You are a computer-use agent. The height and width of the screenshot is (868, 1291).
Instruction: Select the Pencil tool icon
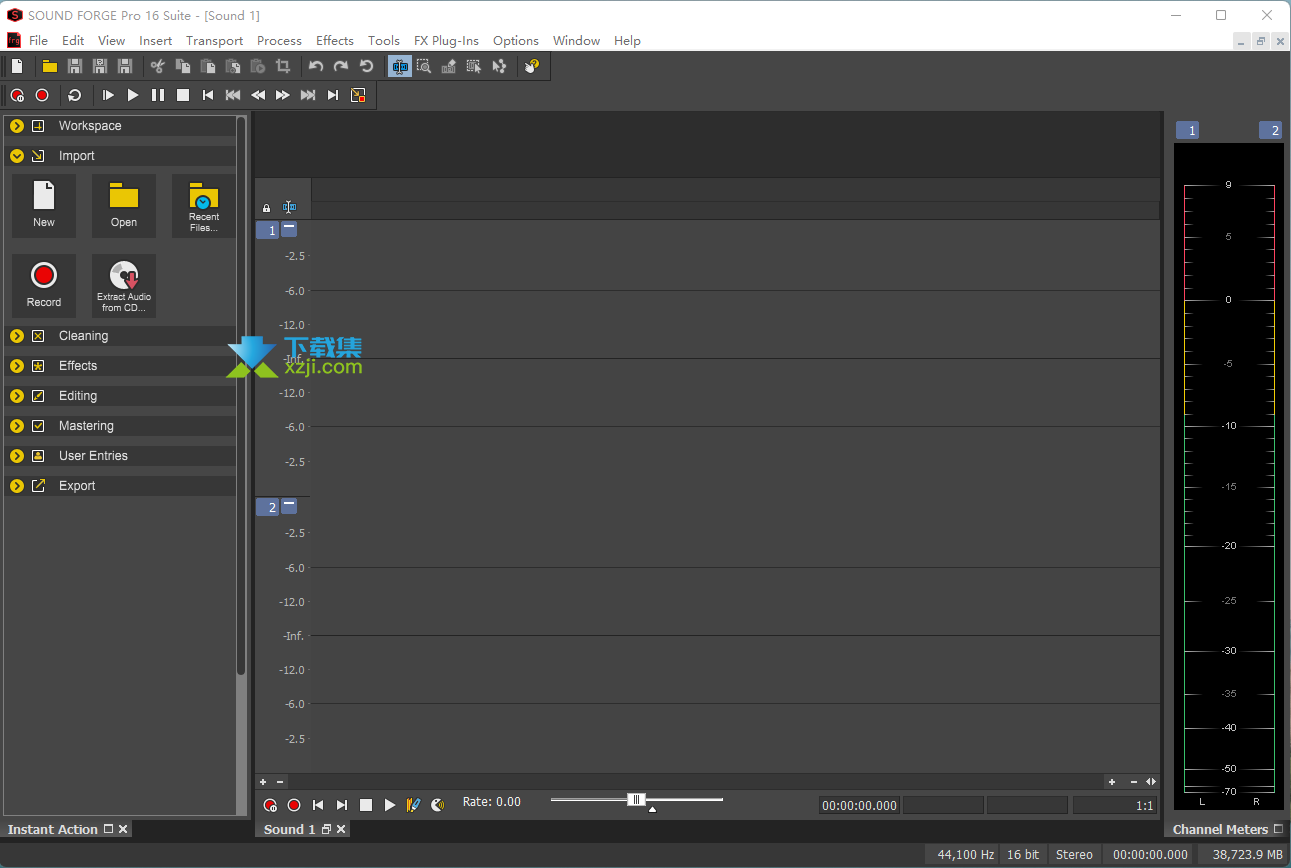click(449, 66)
